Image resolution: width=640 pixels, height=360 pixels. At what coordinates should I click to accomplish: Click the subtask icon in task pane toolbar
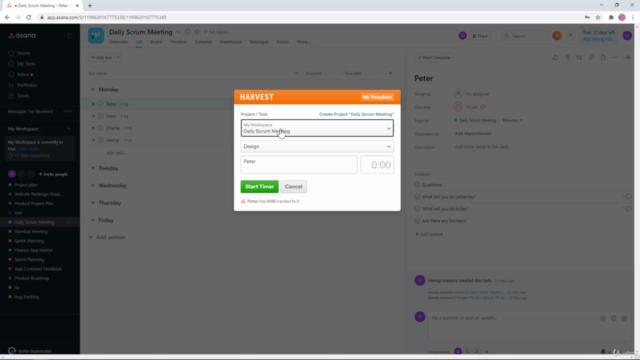tap(579, 58)
